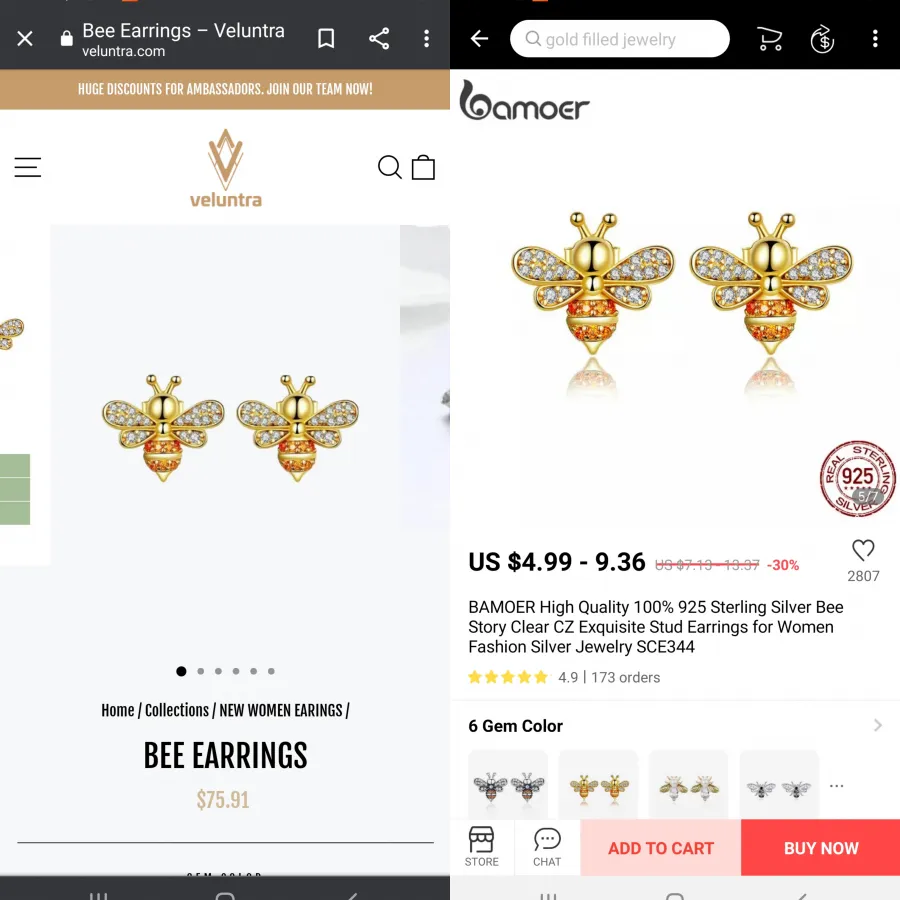Open the Veluntra shopping bag
900x900 pixels.
pyautogui.click(x=424, y=167)
